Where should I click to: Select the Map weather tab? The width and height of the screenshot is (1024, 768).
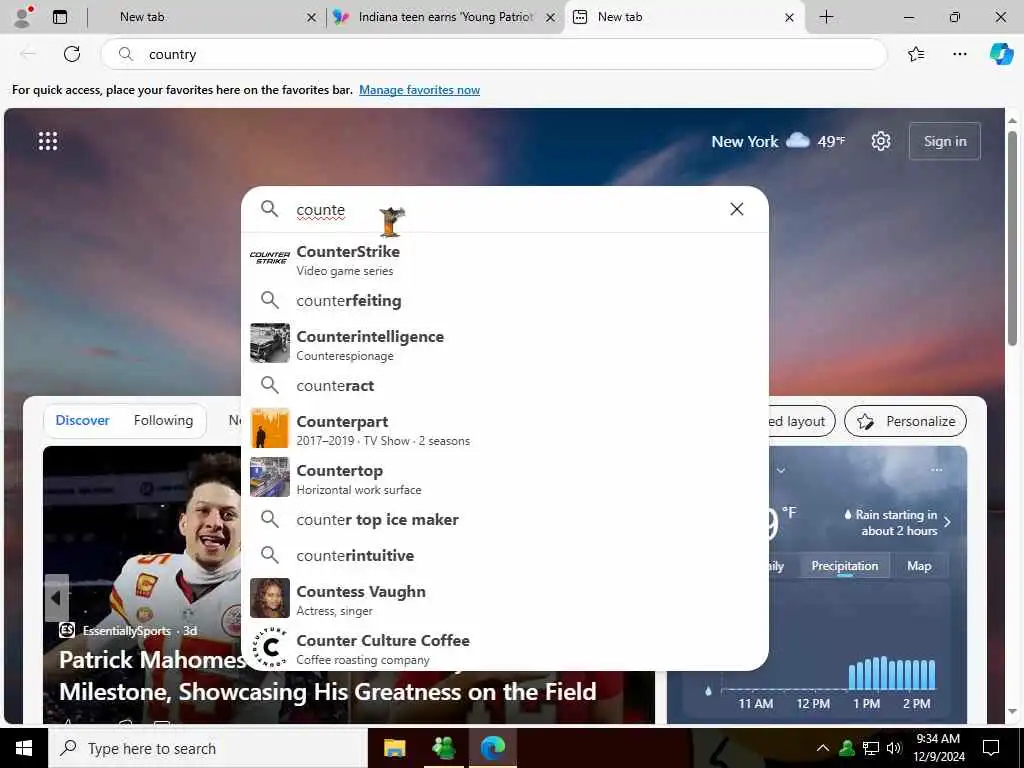(x=919, y=566)
